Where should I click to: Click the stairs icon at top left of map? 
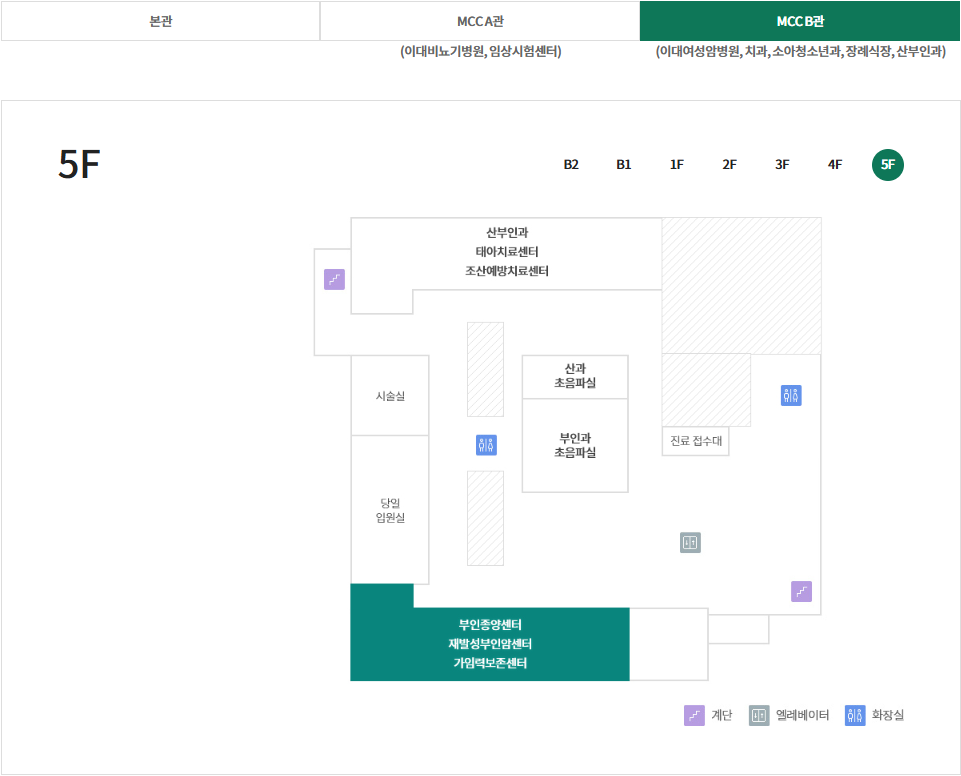(x=333, y=279)
